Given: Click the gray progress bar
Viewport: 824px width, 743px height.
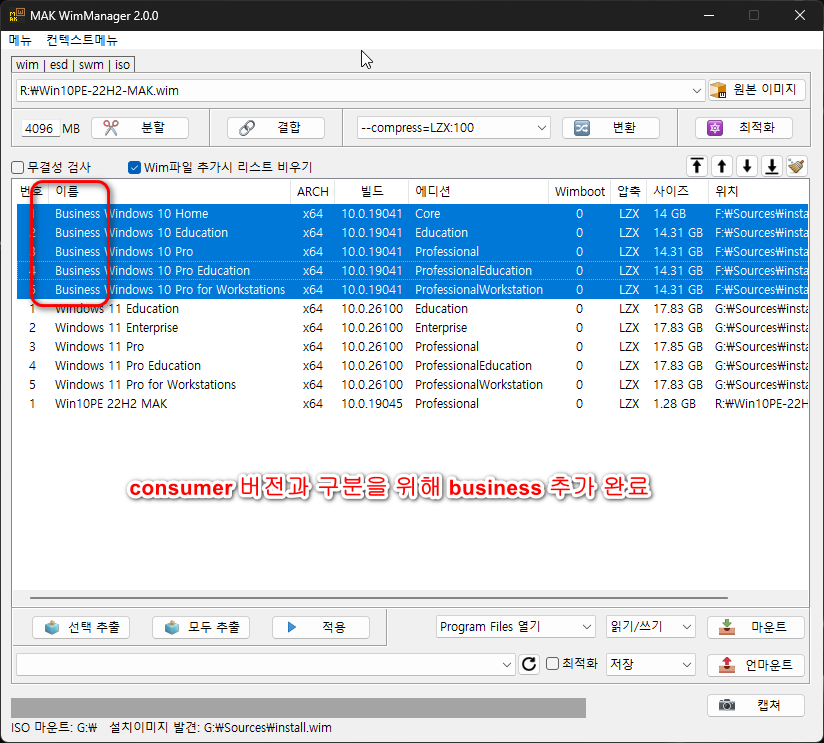Looking at the screenshot, I should coord(298,708).
